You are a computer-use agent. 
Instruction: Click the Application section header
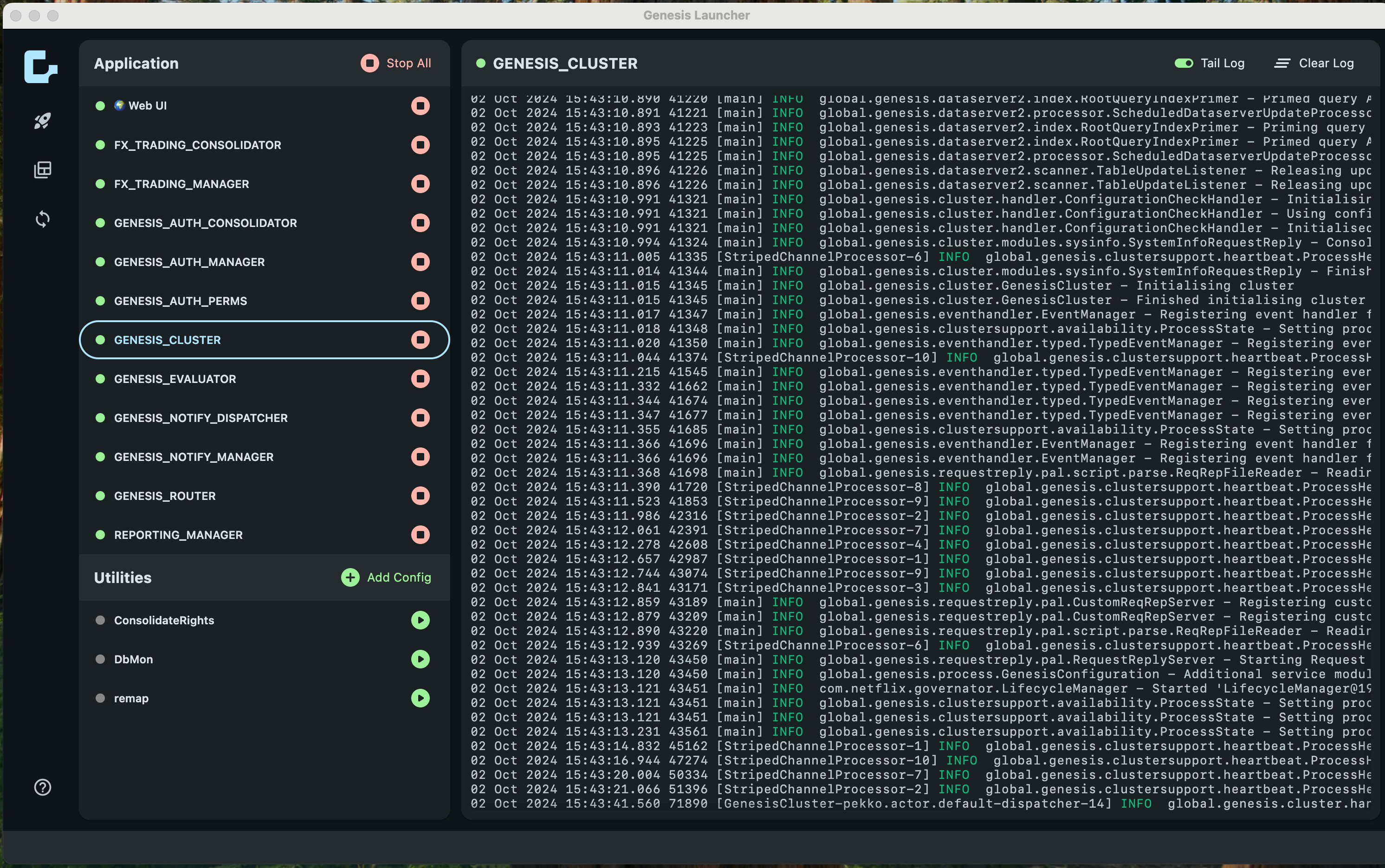136,63
